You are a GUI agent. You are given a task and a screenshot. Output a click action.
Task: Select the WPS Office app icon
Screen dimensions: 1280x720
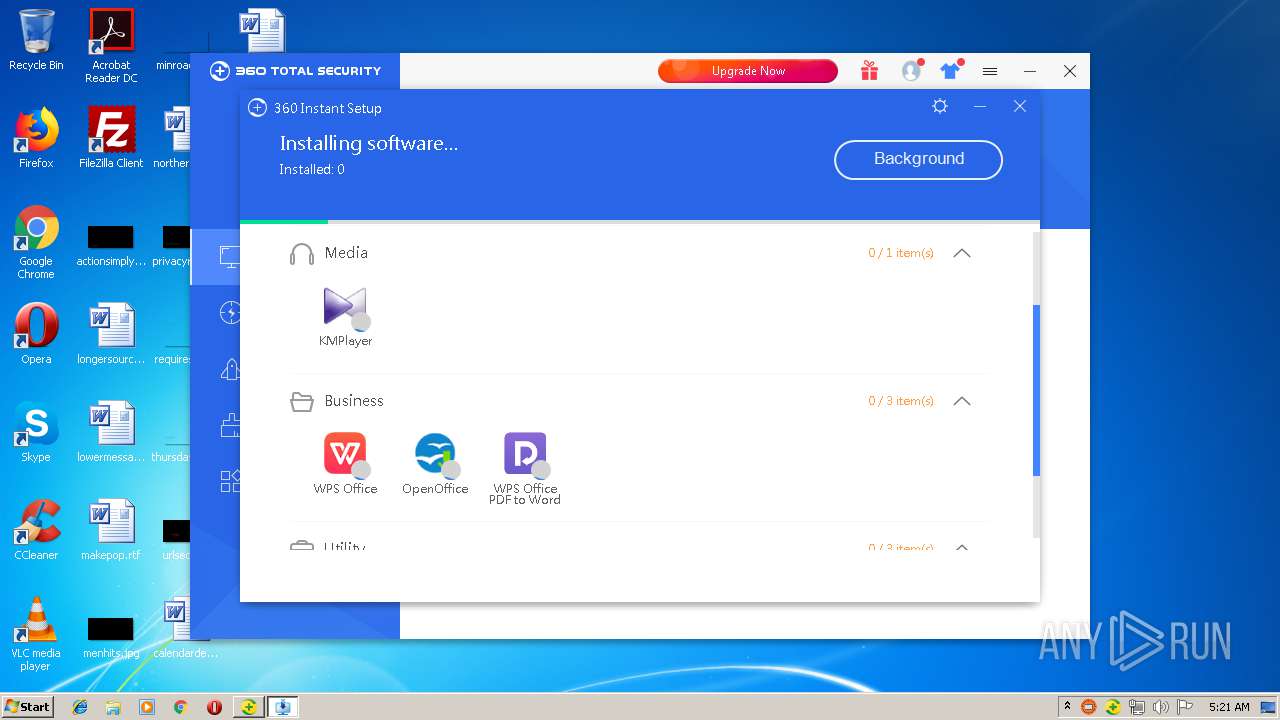[x=345, y=454]
